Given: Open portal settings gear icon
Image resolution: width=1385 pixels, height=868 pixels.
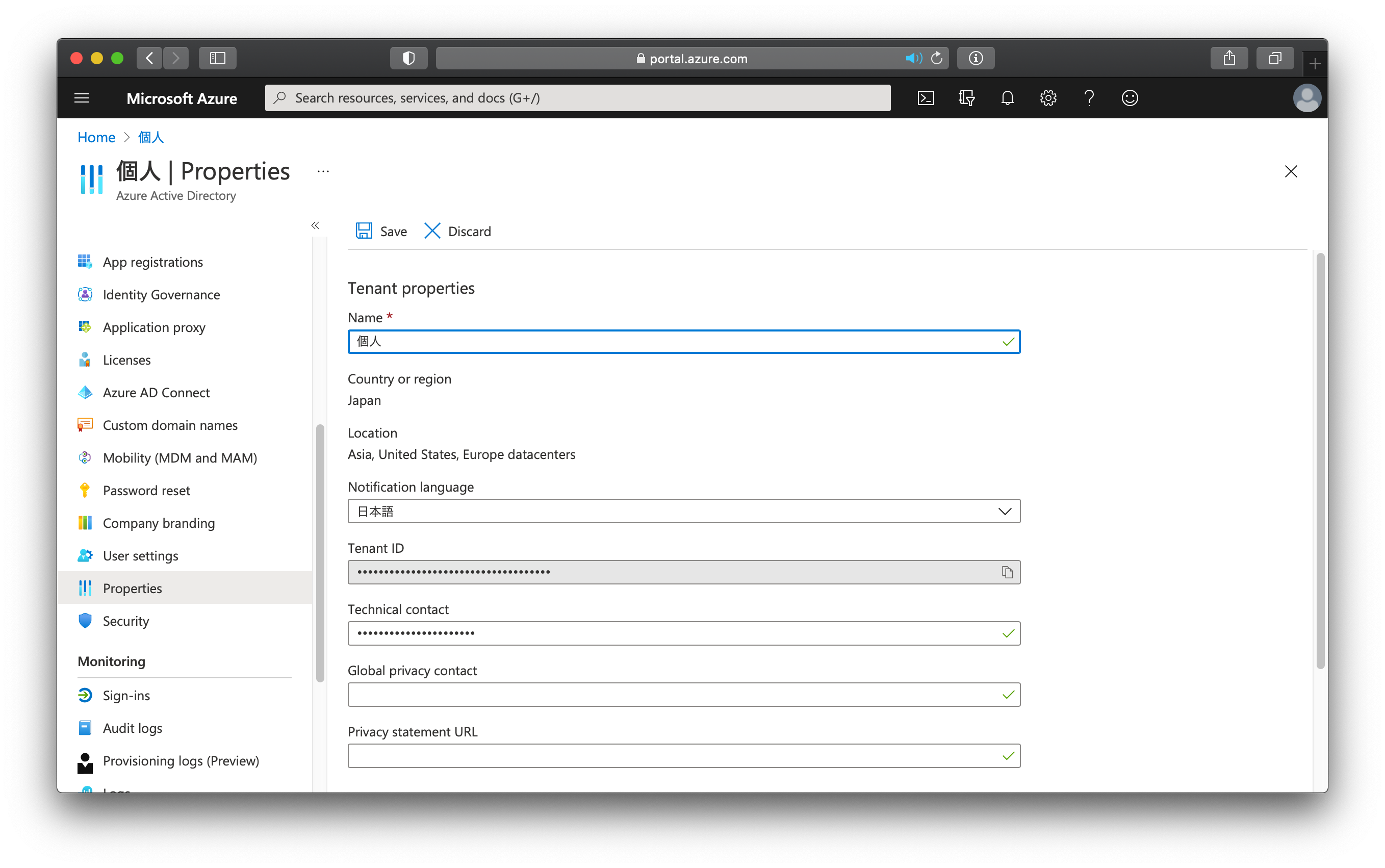Looking at the screenshot, I should click(1048, 98).
